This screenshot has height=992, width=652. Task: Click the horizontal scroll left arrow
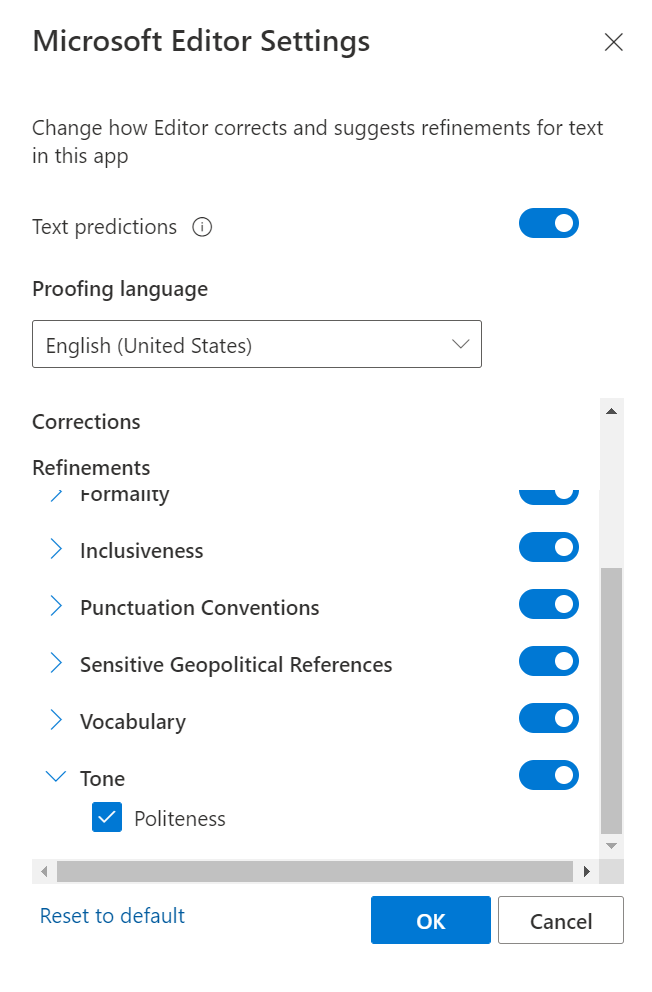coord(44,871)
